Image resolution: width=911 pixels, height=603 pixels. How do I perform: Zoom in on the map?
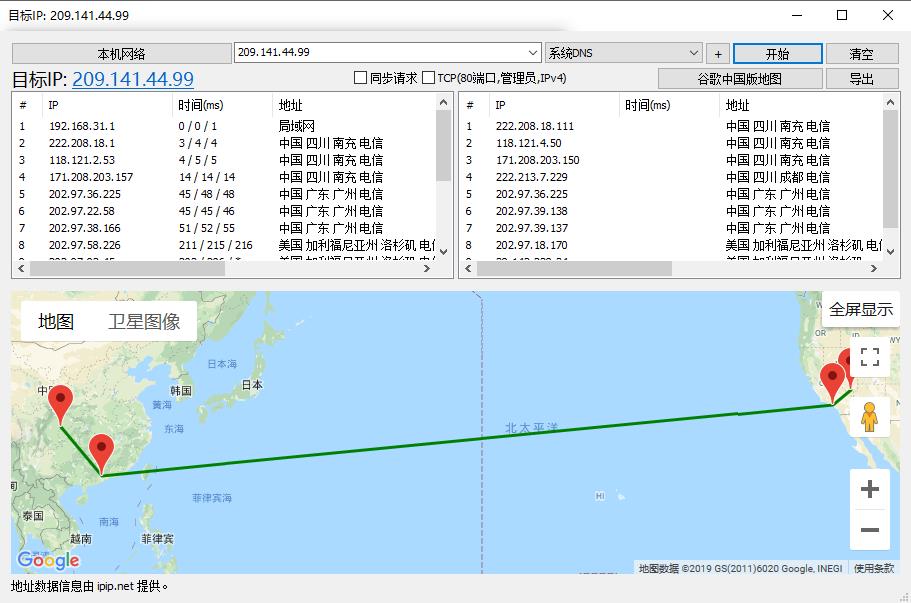(869, 489)
